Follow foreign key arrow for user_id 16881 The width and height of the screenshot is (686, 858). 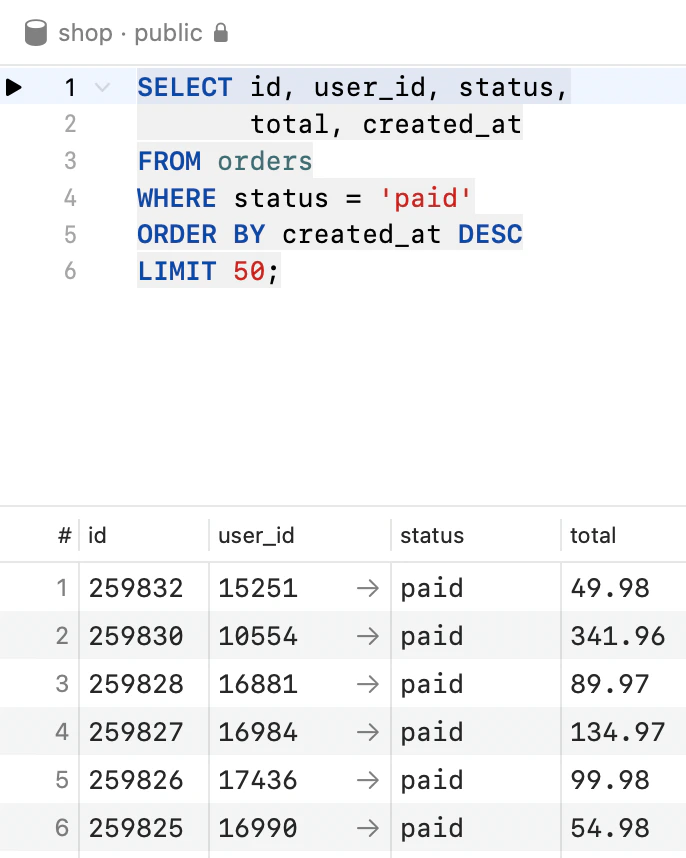[x=368, y=684]
